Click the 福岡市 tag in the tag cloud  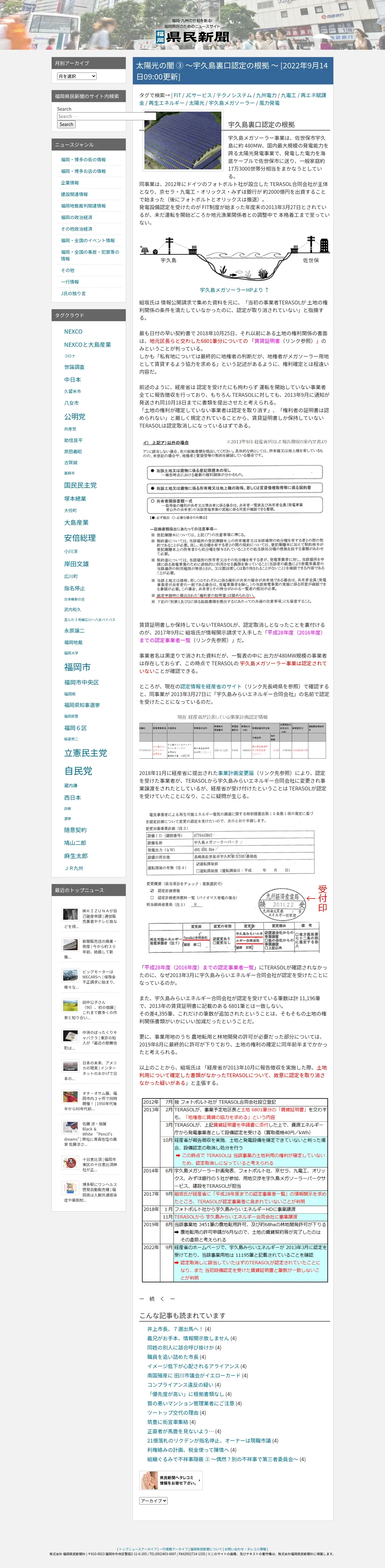[x=77, y=667]
